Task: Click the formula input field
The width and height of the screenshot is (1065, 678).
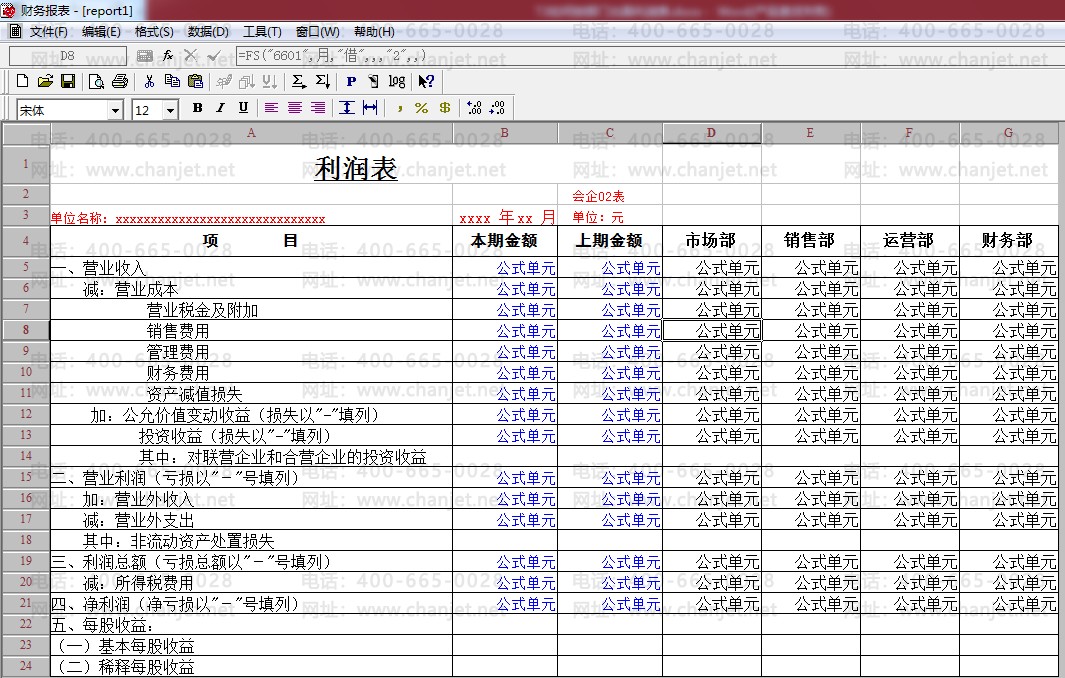Action: click(x=640, y=55)
